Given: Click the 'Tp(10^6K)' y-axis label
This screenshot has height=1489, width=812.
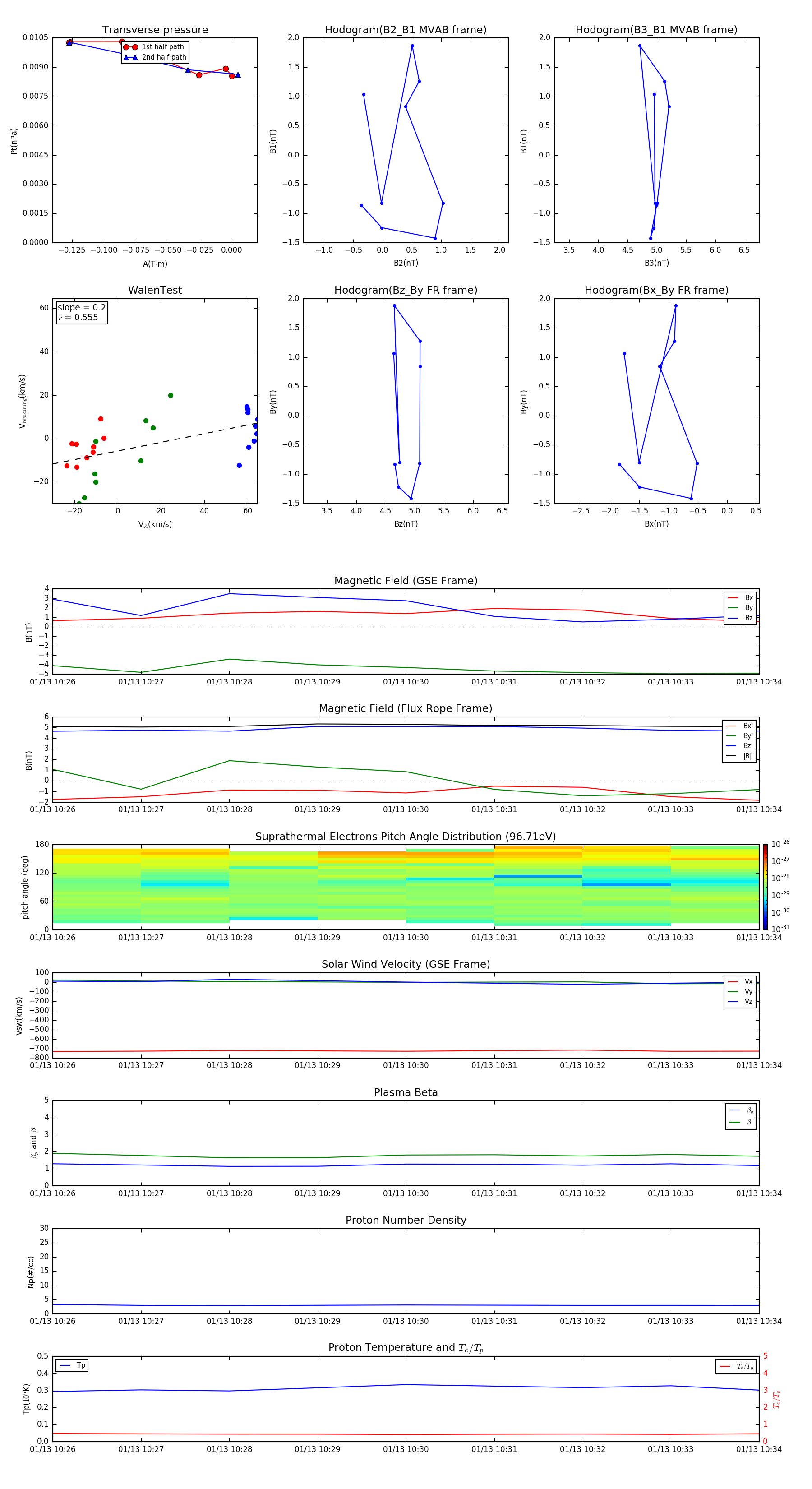Looking at the screenshot, I should (26, 1399).
